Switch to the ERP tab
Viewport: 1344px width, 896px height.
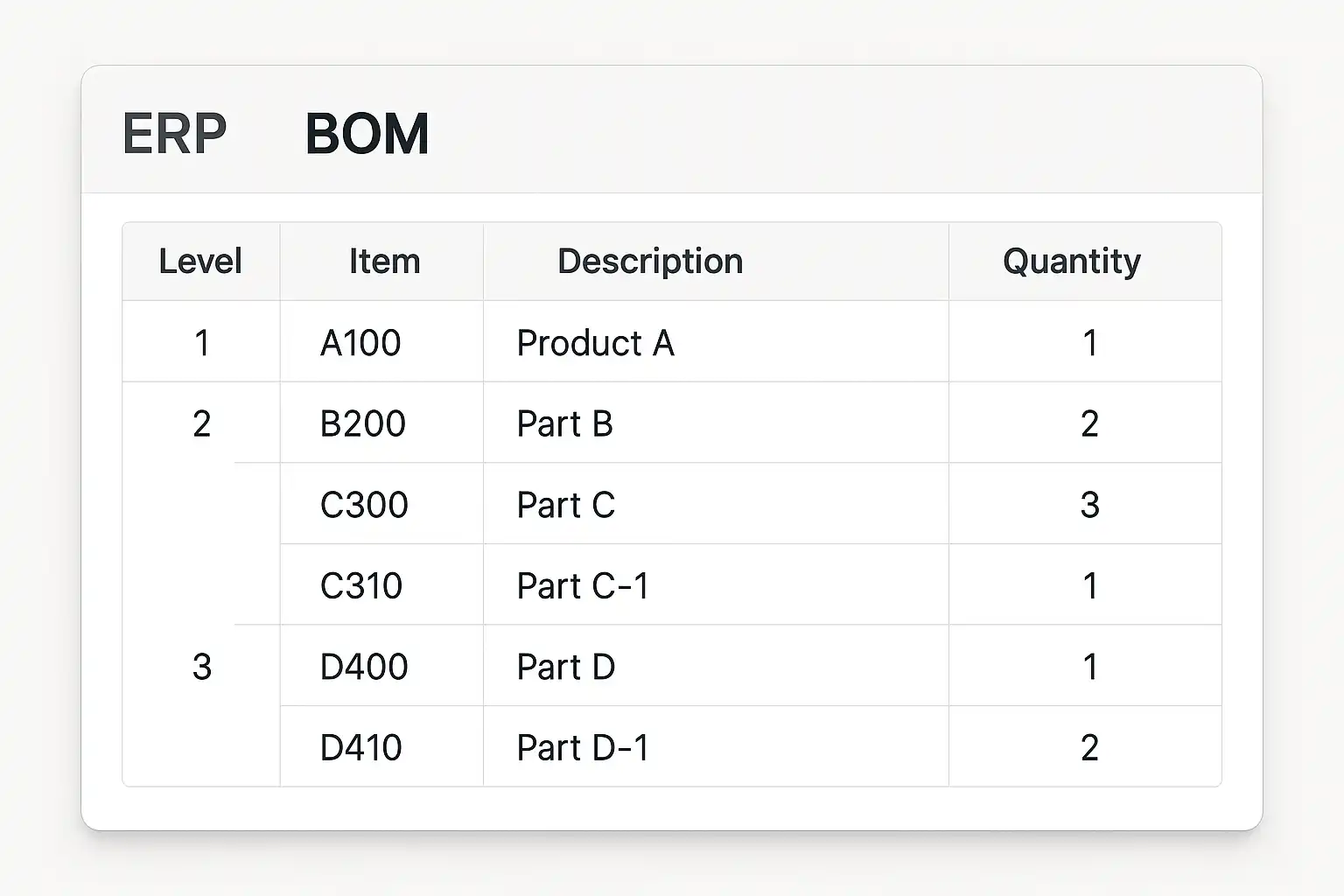[x=174, y=134]
